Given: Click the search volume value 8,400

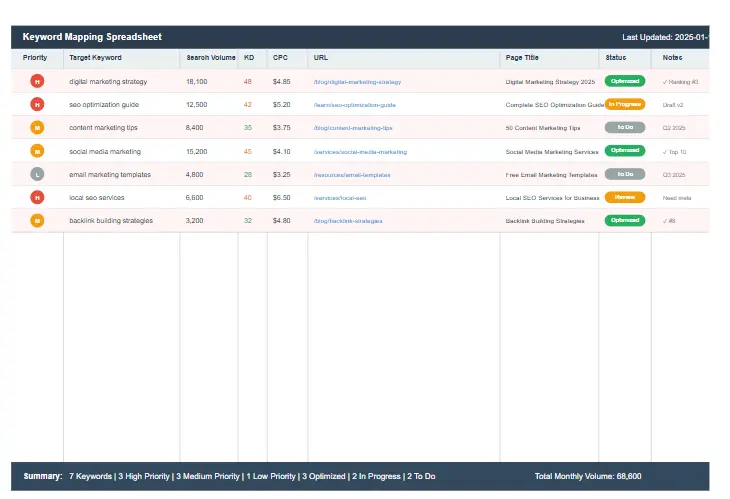Looking at the screenshot, I should [x=195, y=128].
